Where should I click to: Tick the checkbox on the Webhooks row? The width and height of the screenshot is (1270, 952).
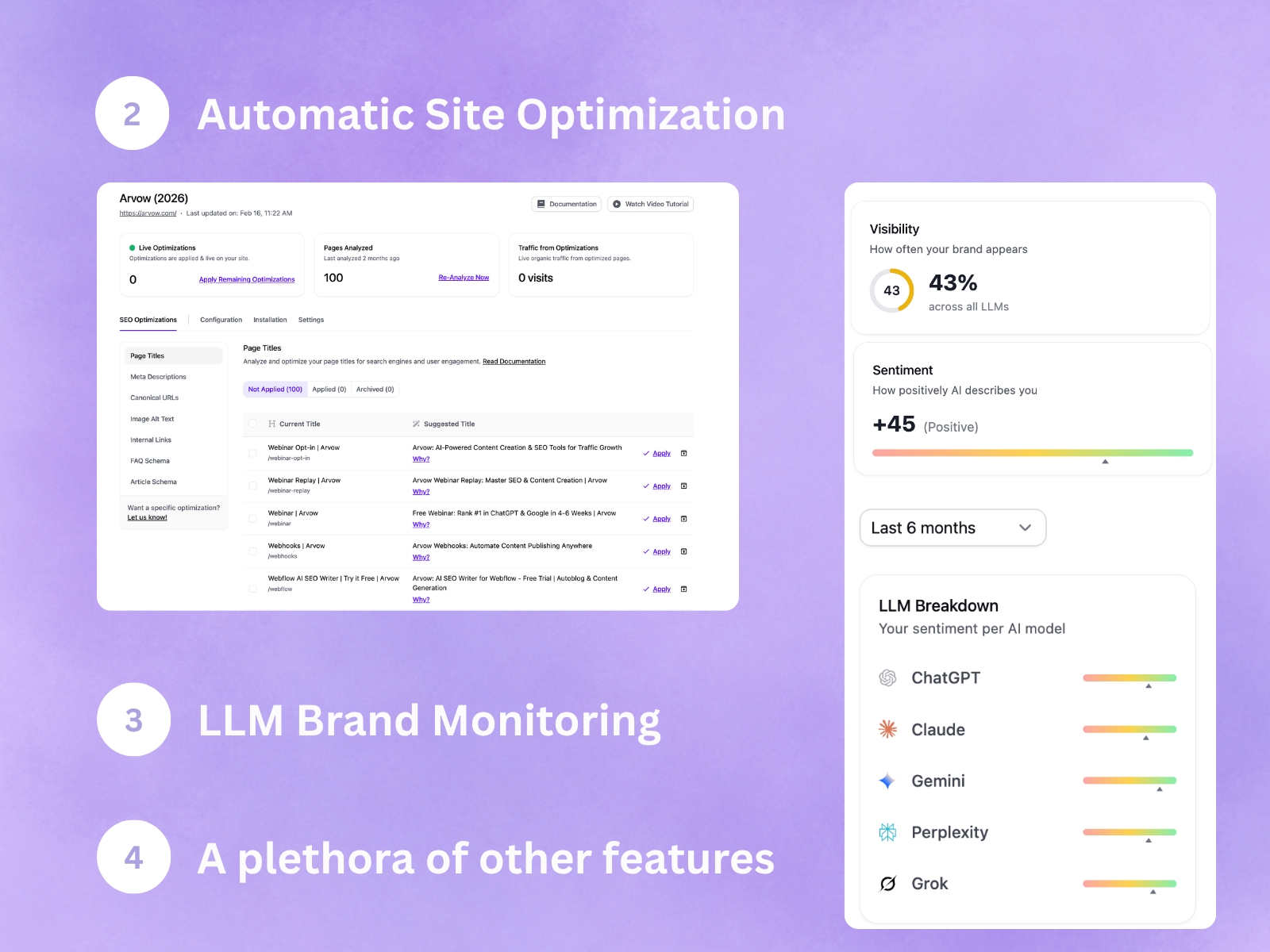(252, 551)
